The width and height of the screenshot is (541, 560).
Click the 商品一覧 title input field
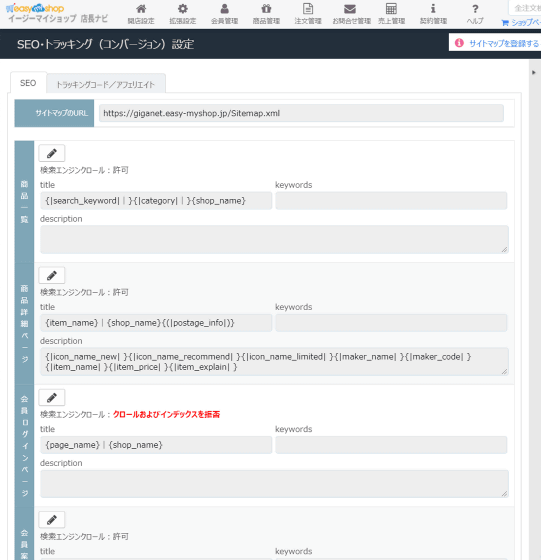pyautogui.click(x=156, y=201)
